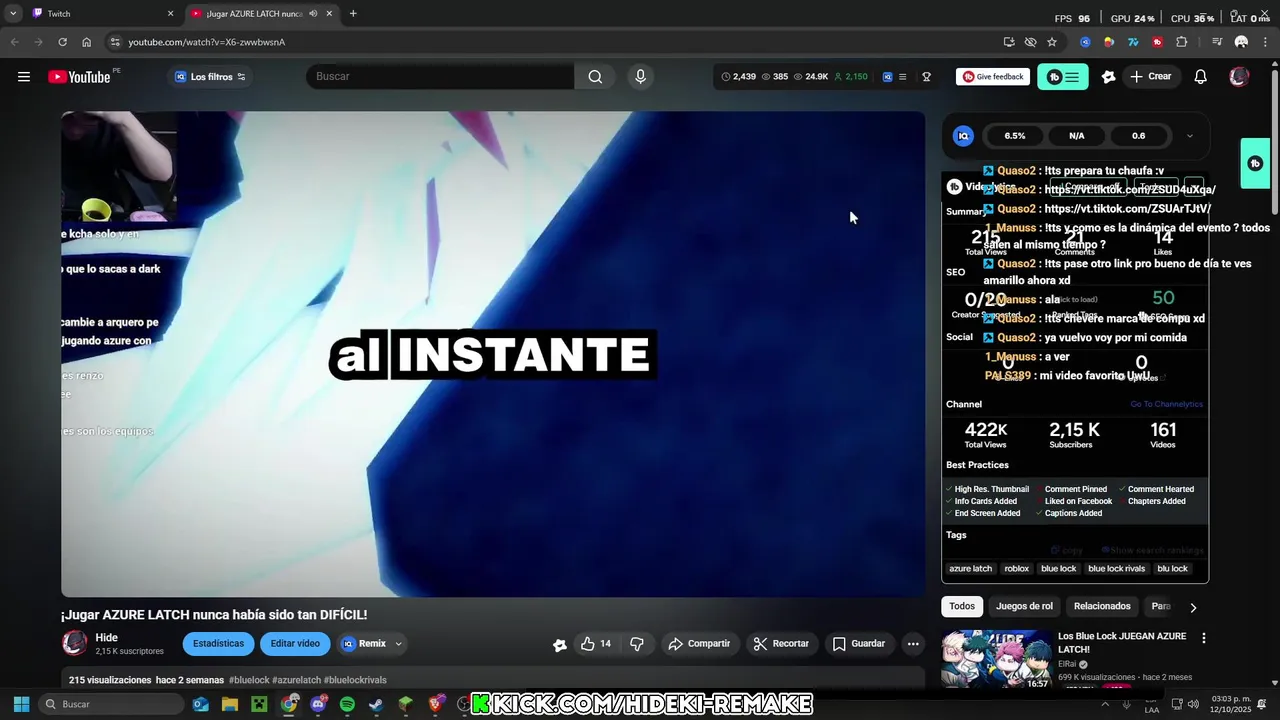1280x720 pixels.
Task: Open a new browser tab
Action: pyautogui.click(x=353, y=14)
